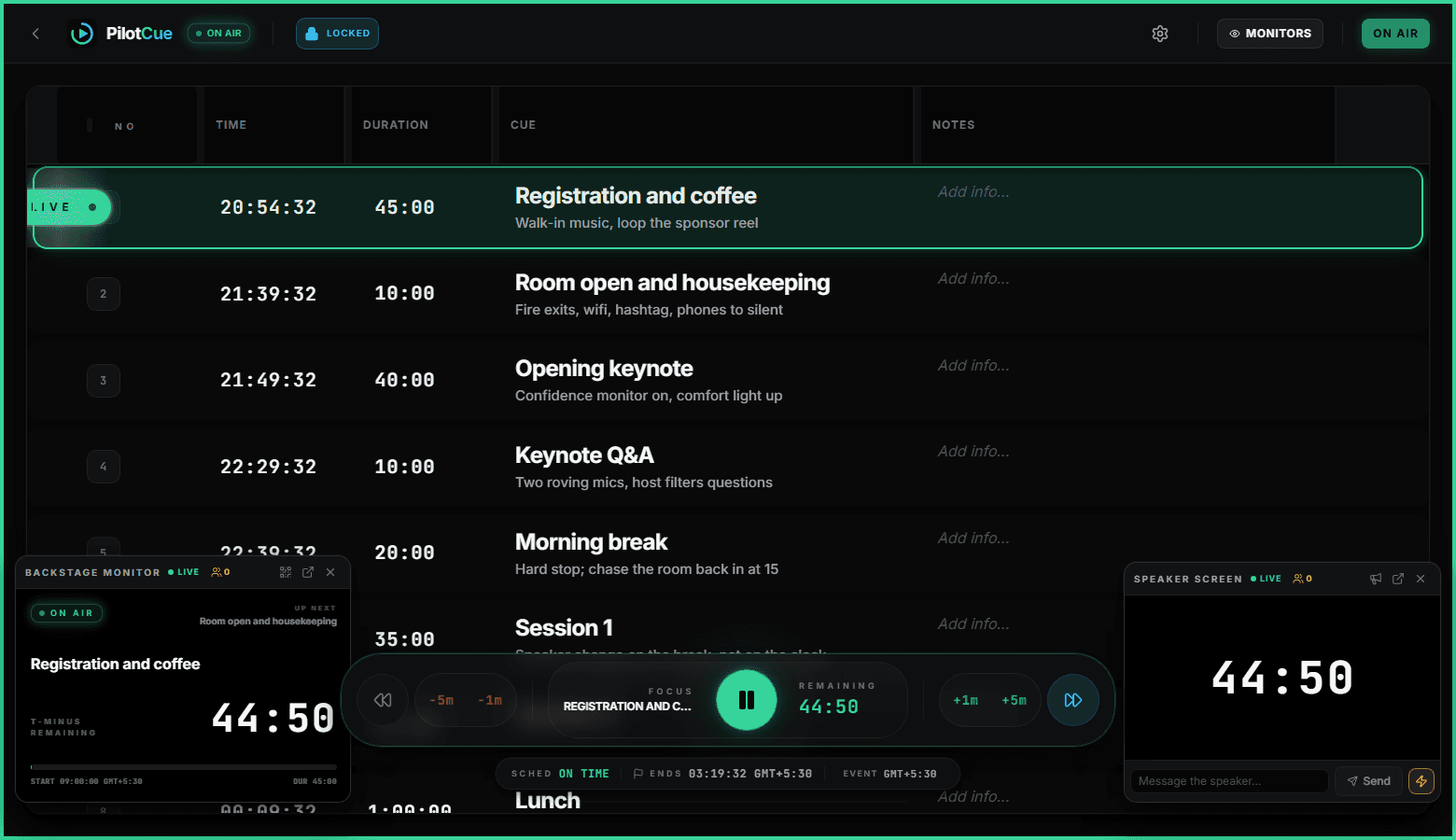1456x840 pixels.
Task: Select cue number 3 badge
Action: 104,381
